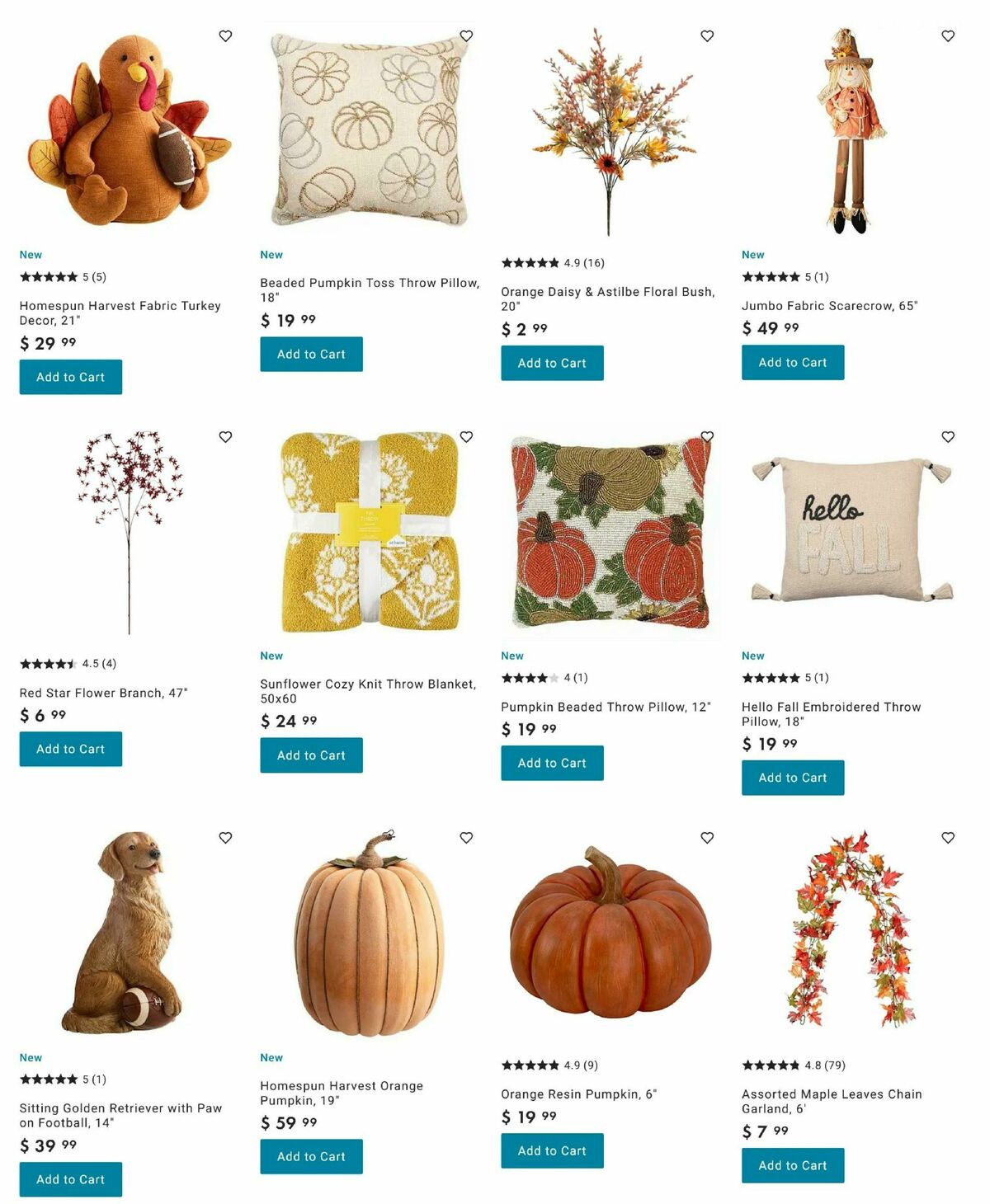
Task: Favorite the Assorted Maple Leaves Garland
Action: [948, 838]
